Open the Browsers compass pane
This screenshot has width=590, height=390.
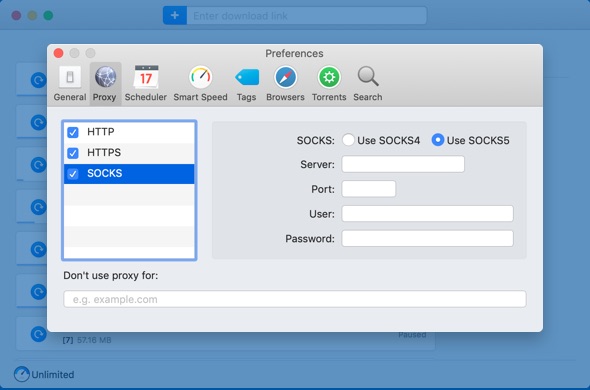(285, 84)
